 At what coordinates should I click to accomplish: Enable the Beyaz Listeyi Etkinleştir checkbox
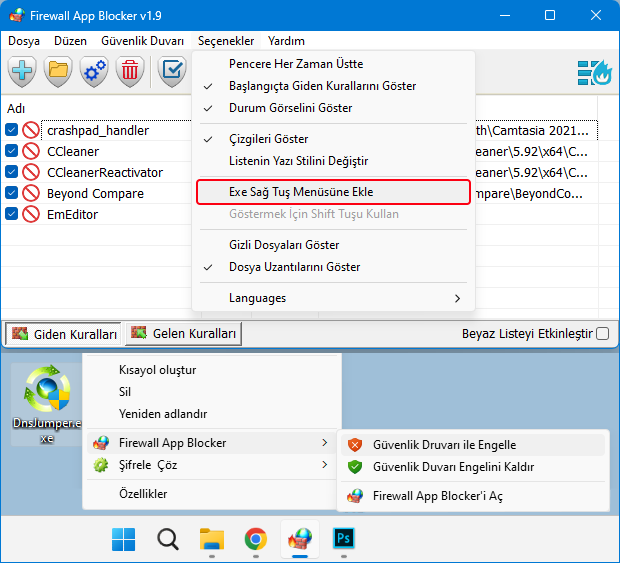(x=603, y=334)
